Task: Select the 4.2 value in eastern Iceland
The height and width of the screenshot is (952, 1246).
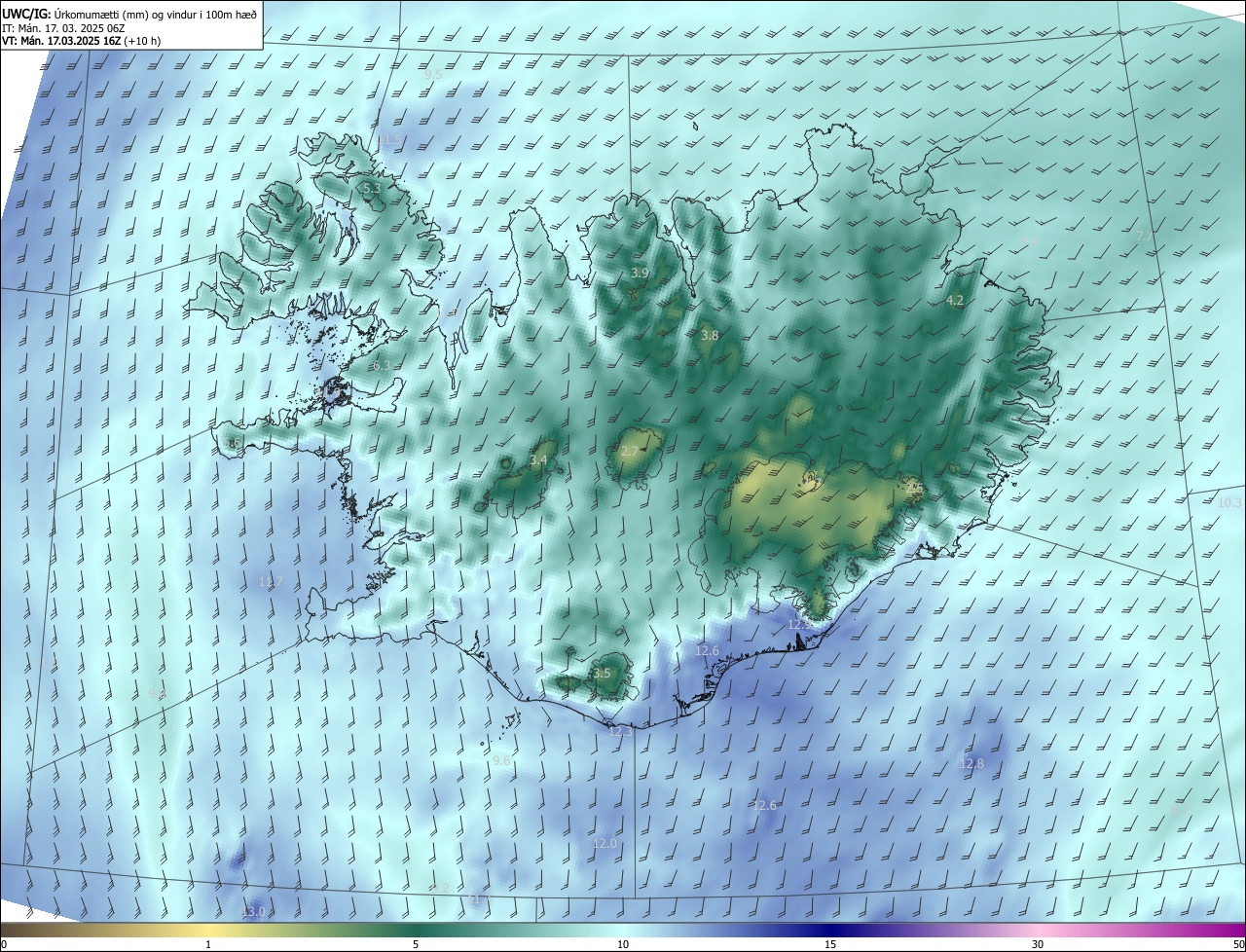Action: click(955, 301)
